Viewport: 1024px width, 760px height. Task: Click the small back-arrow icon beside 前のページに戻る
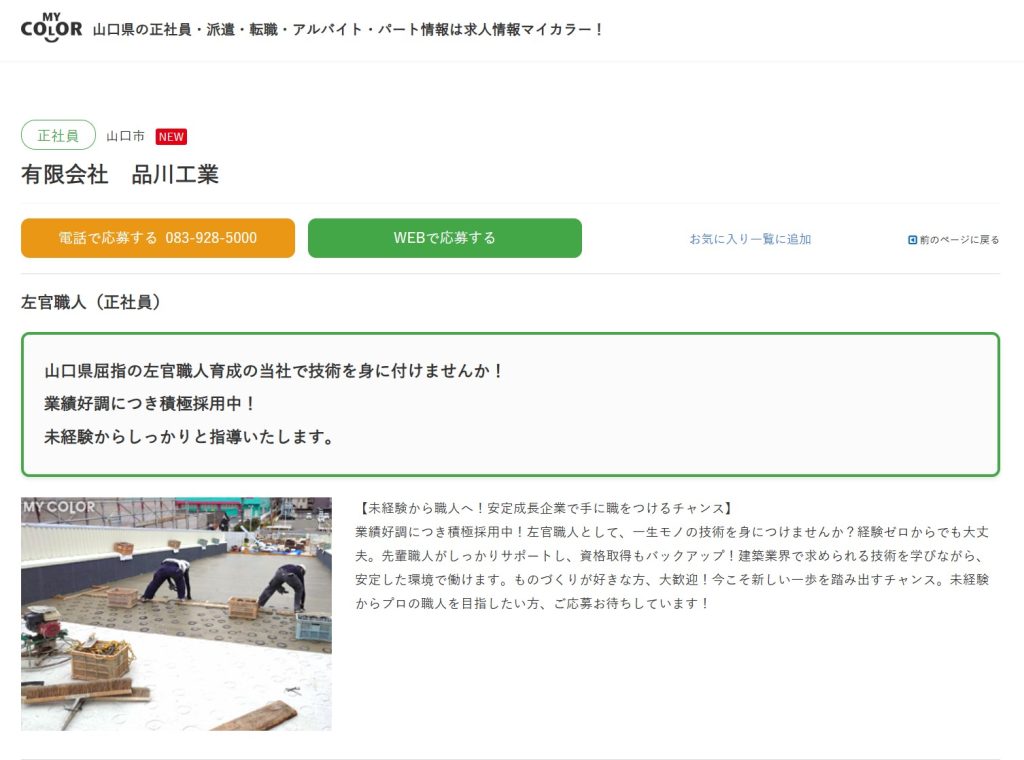coord(912,240)
